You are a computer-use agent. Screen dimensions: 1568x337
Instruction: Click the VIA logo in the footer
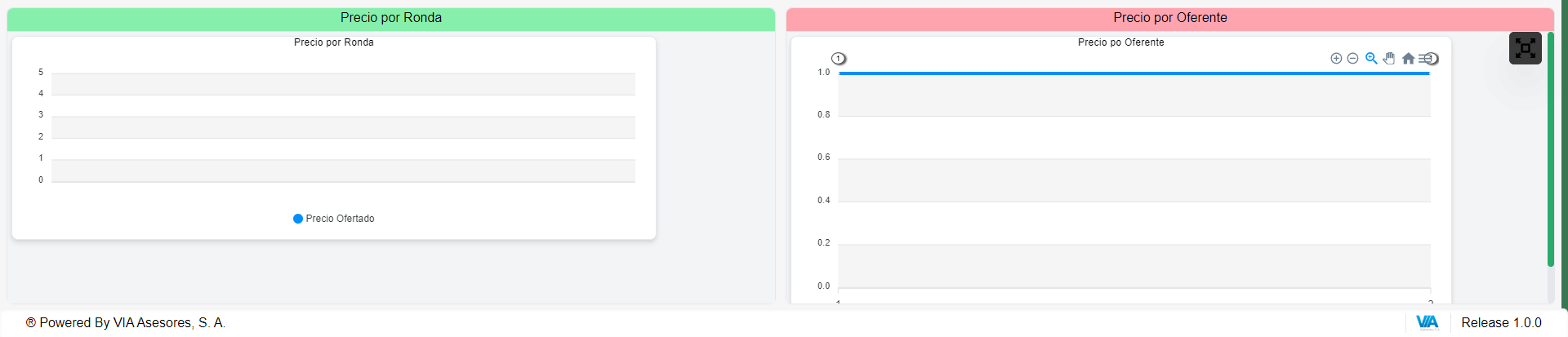[1427, 322]
